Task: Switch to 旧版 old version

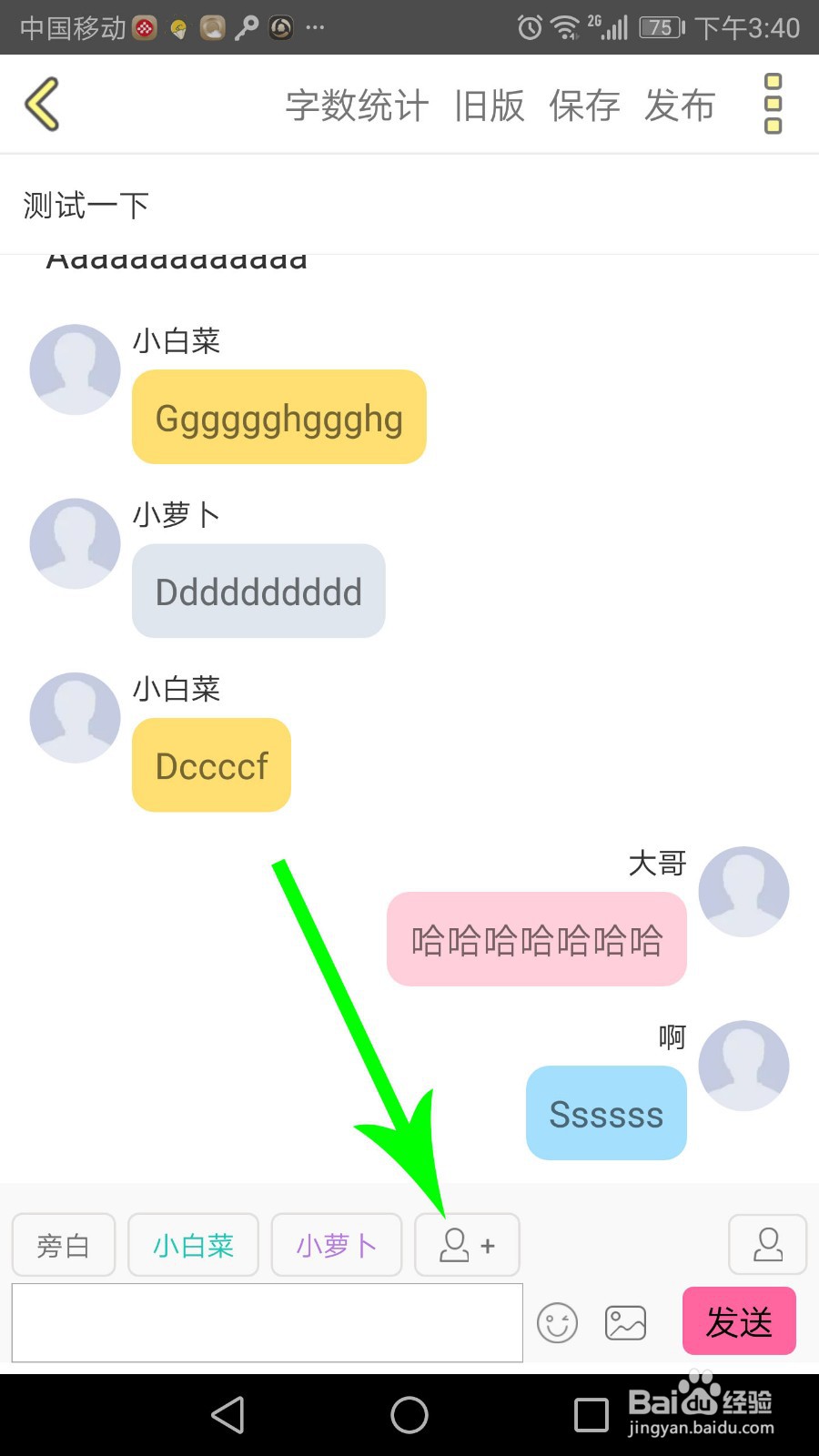Action: point(490,106)
